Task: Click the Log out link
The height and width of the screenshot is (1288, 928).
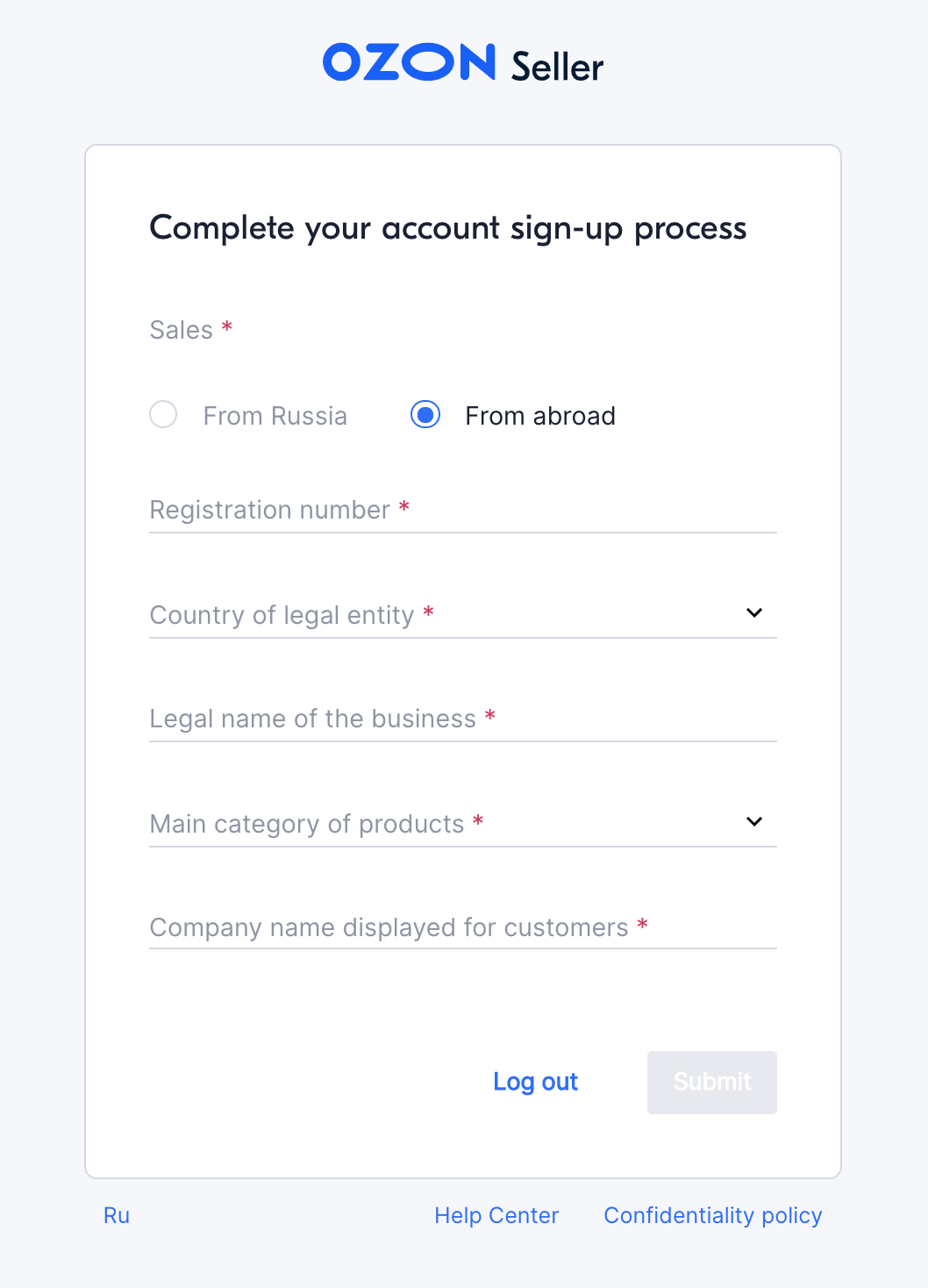Action: 535,1082
